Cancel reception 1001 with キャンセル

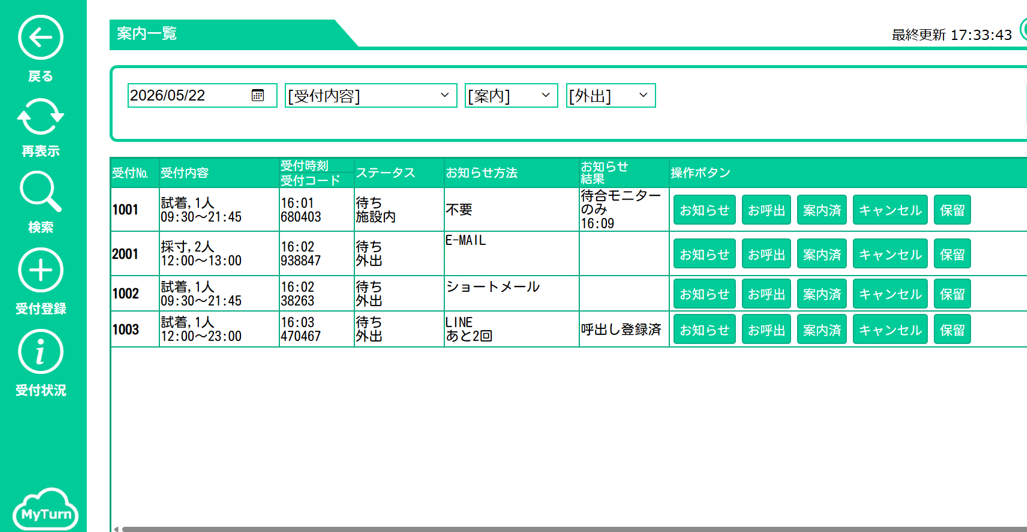890,210
